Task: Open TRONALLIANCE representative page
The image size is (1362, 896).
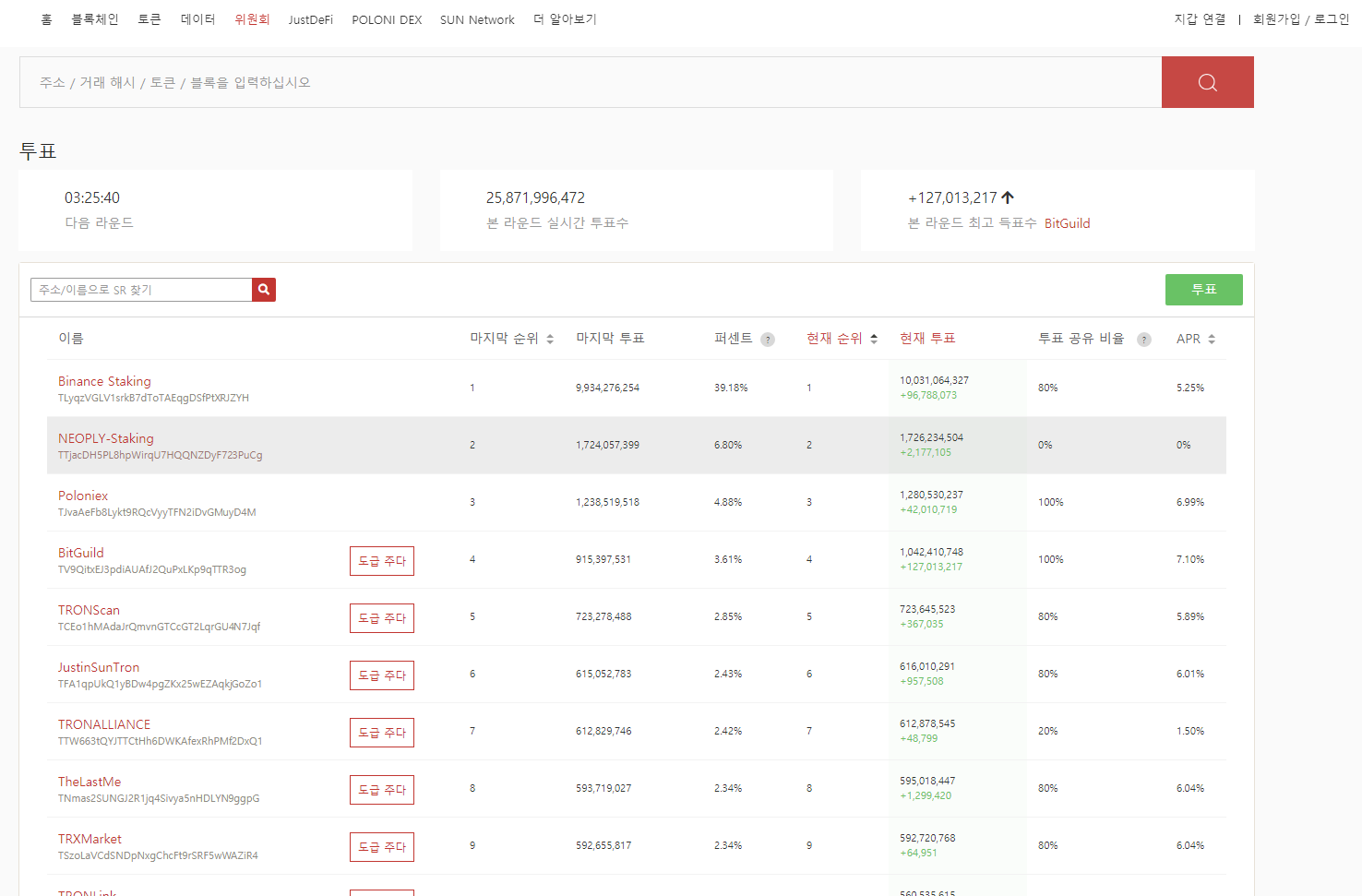Action: [104, 724]
